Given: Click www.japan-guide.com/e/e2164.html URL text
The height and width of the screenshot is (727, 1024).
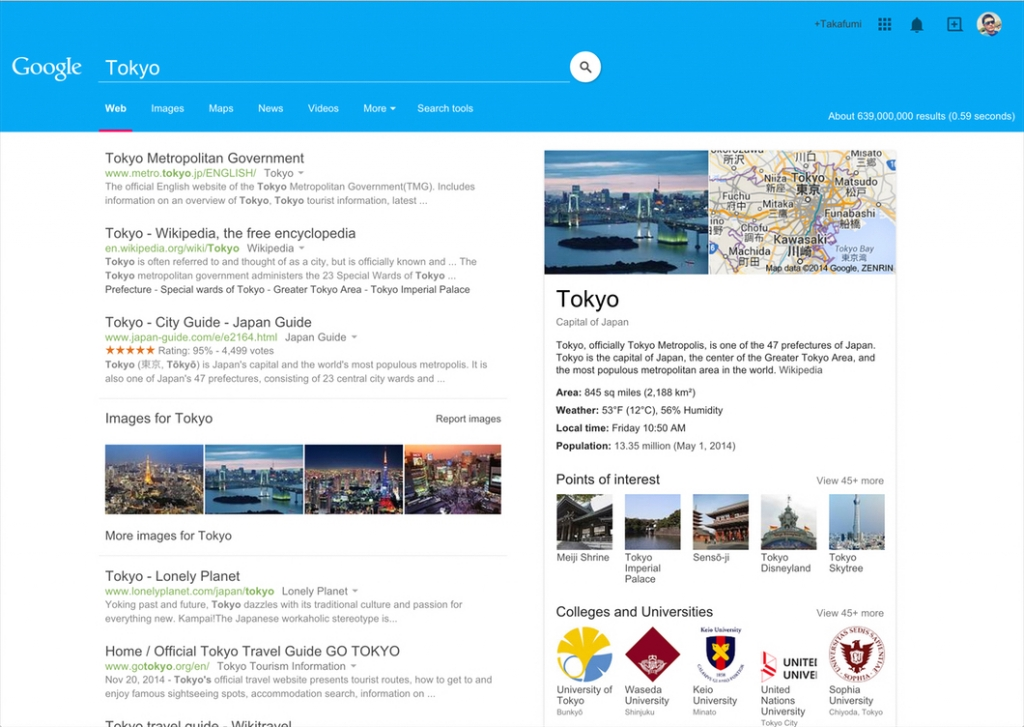Looking at the screenshot, I should click(x=191, y=337).
